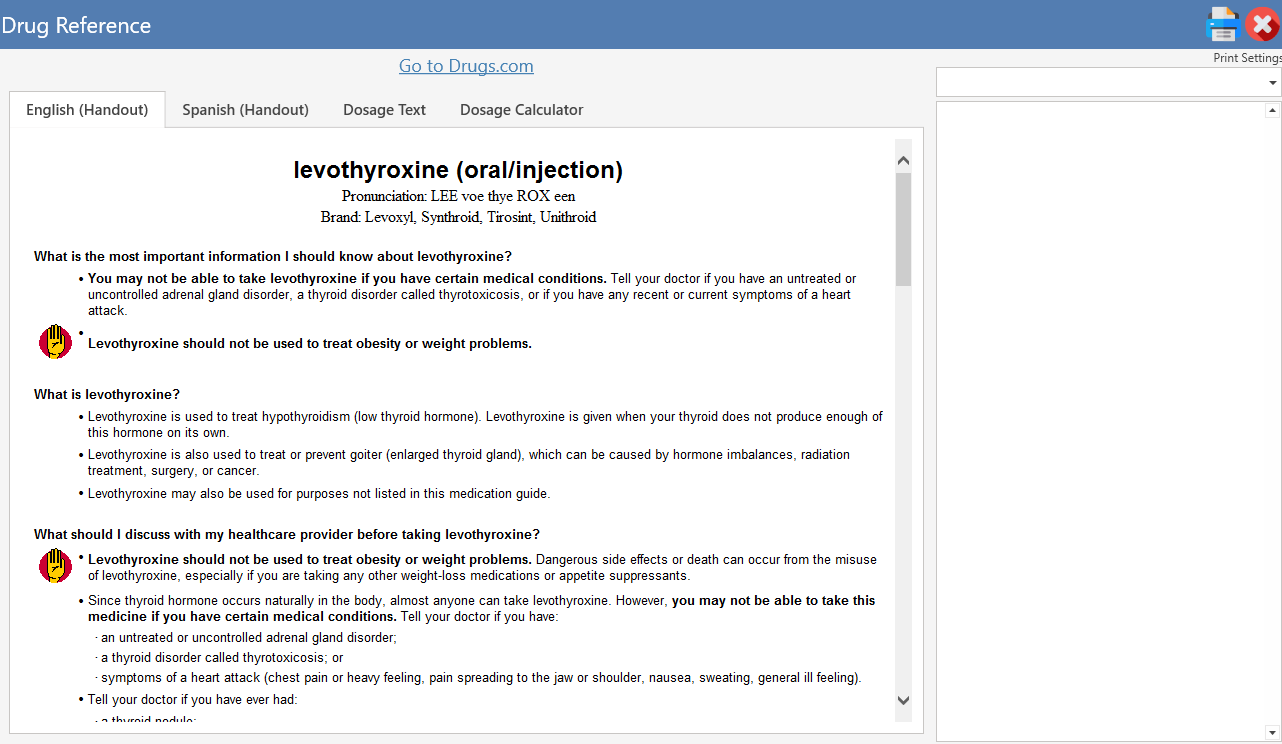1282x744 pixels.
Task: Click the handout scrollbar up arrow
Action: pos(903,160)
